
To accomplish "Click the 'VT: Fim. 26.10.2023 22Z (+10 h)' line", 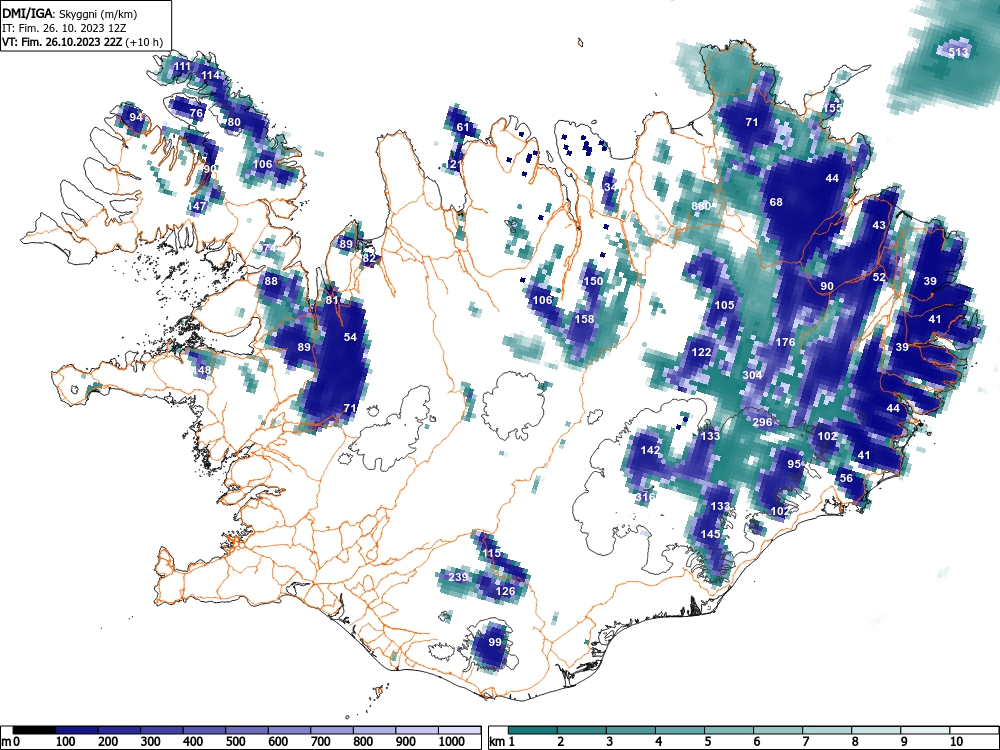I will (x=82, y=42).
